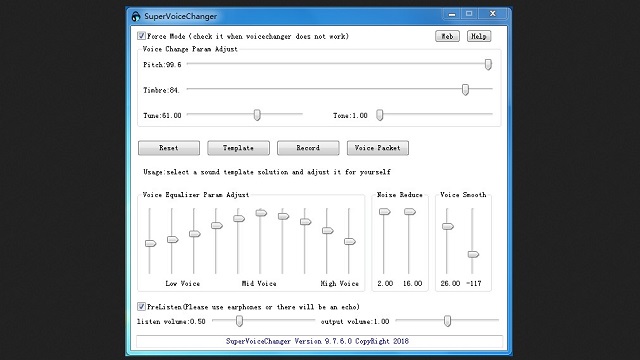Click the listen volume:0.50 label
This screenshot has height=360, width=640.
point(171,322)
